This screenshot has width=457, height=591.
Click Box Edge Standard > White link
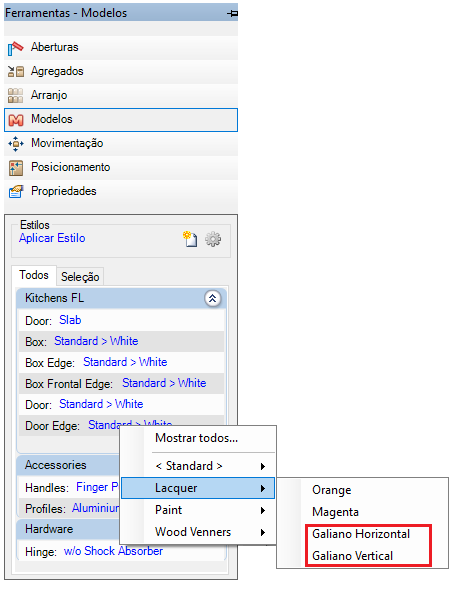(x=125, y=362)
